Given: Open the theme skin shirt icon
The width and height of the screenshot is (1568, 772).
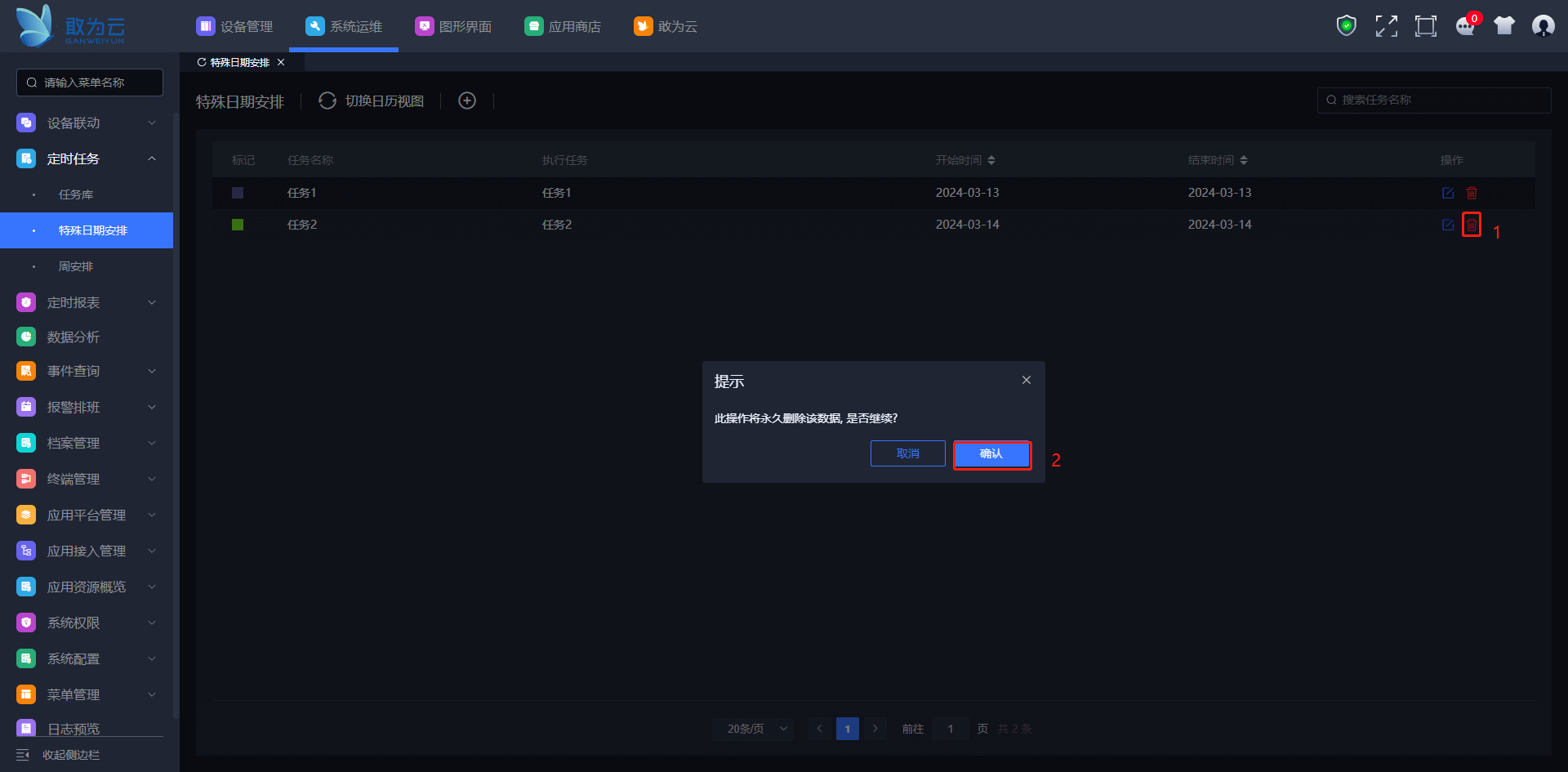Looking at the screenshot, I should tap(1503, 26).
